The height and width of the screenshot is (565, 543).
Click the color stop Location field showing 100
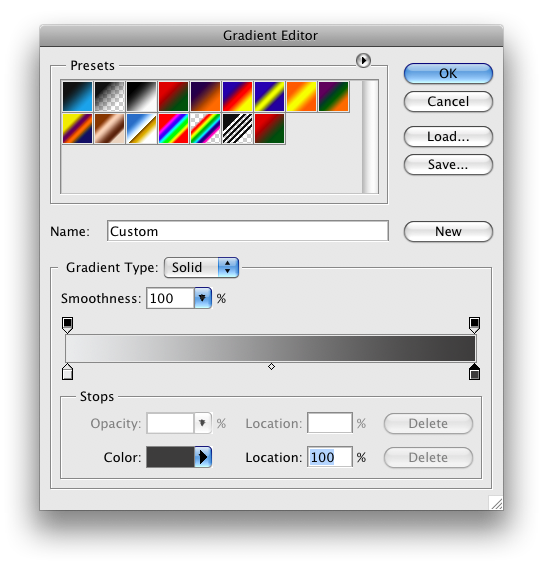coord(330,457)
